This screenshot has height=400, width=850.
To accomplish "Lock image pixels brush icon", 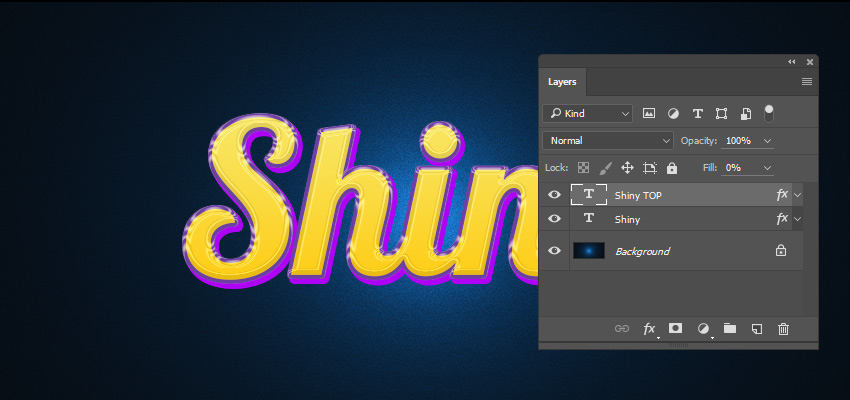I will point(605,168).
